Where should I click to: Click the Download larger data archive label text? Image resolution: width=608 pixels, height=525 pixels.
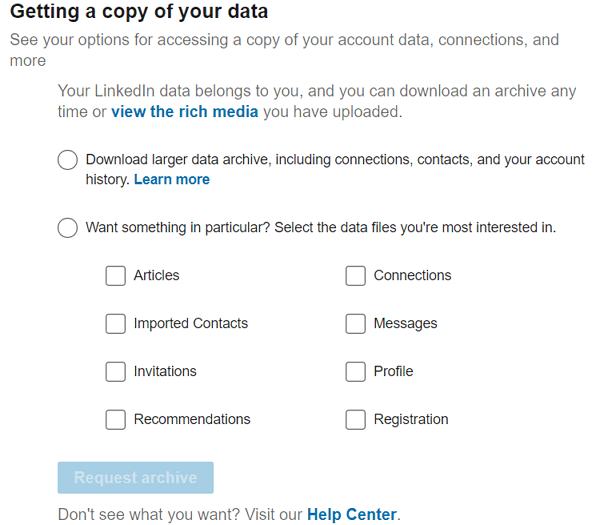coord(335,169)
